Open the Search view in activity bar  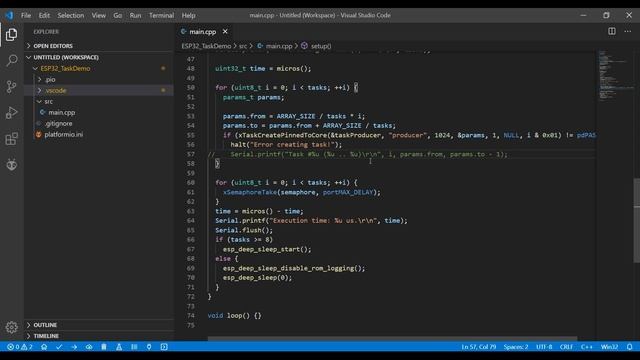pyautogui.click(x=11, y=60)
